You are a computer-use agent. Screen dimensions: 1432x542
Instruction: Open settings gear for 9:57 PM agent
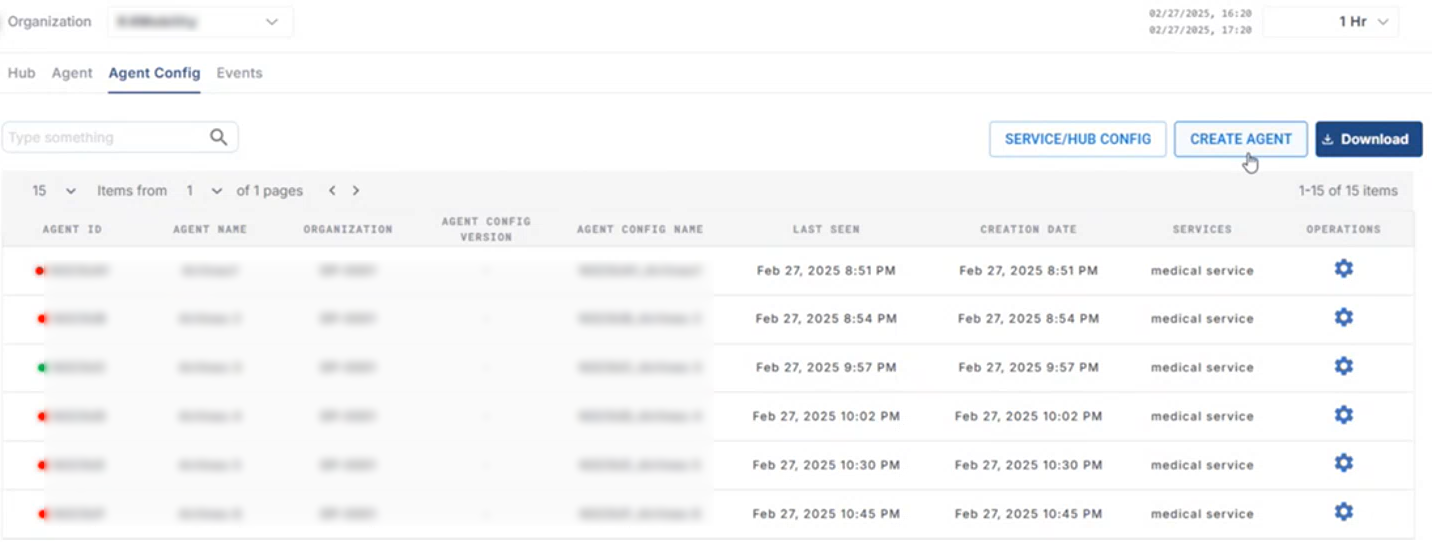(x=1343, y=366)
